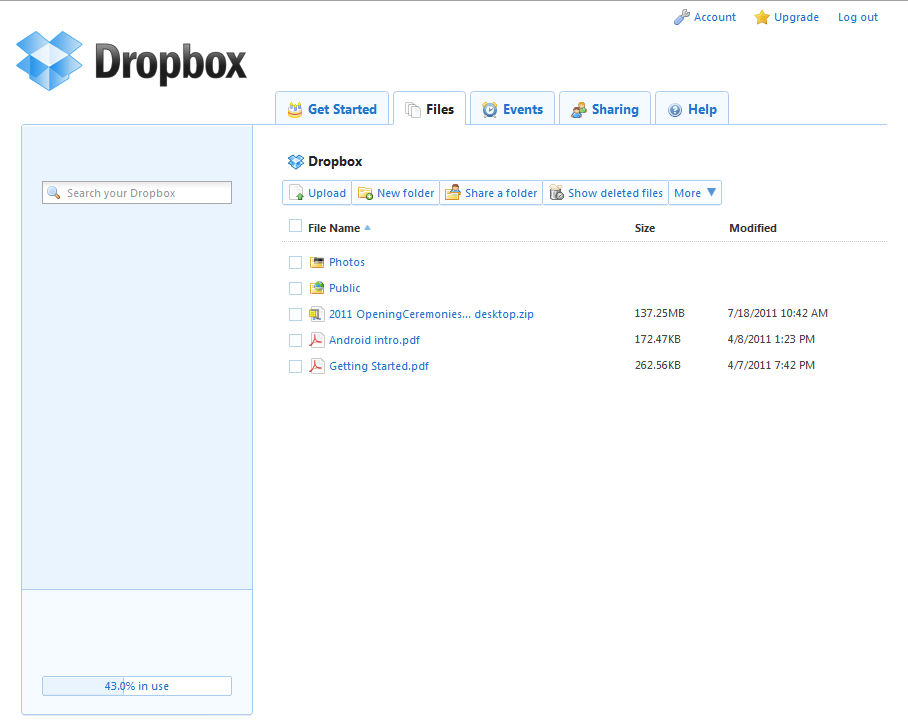Click the Dropbox logo icon
Viewport: 908px width, 724px height.
click(49, 61)
